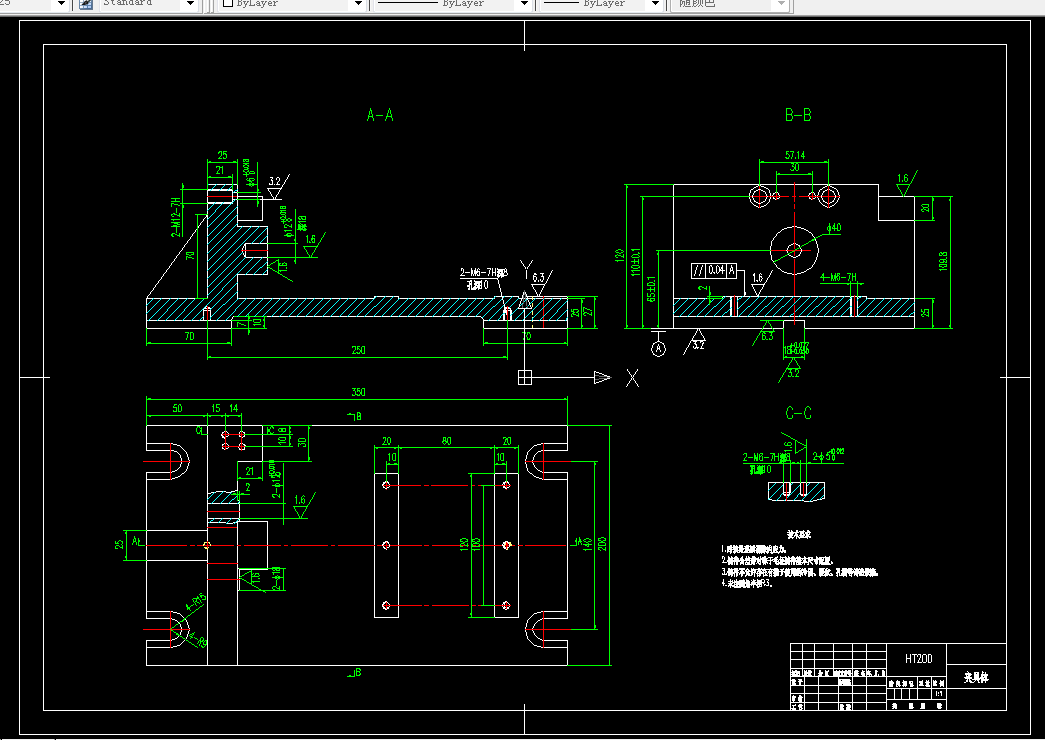Select the 4-M6-7H thread callout

838,277
